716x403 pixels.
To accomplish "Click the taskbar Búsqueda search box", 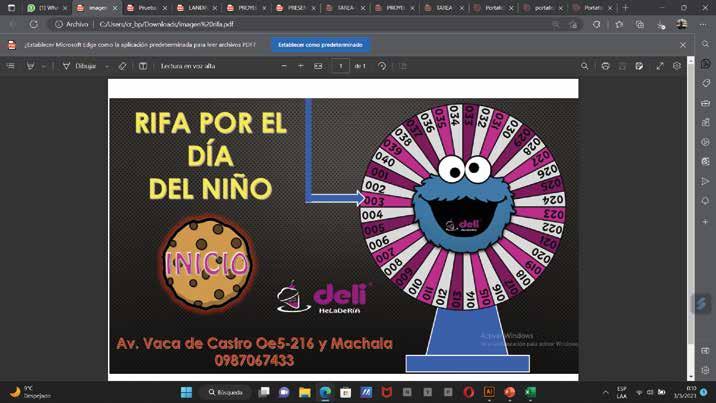I will click(x=226, y=392).
